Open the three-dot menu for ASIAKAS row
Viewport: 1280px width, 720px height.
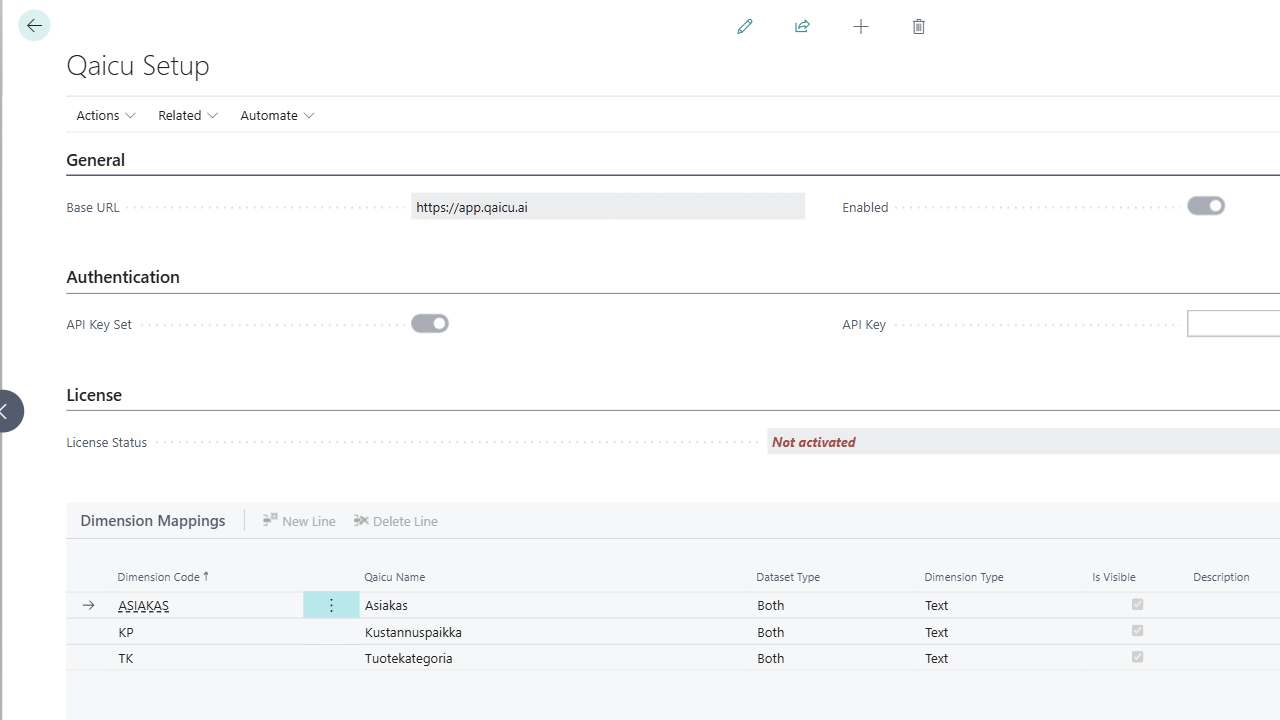point(331,605)
